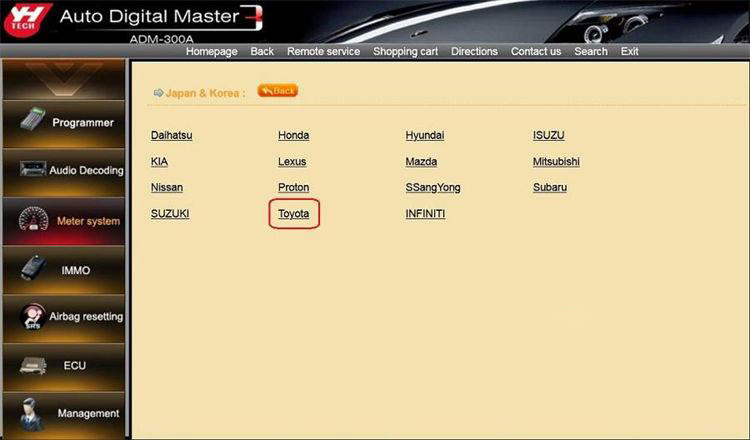Image resolution: width=750 pixels, height=440 pixels.
Task: Click the Airbag resetting SRS icon
Action: pyautogui.click(x=33, y=317)
